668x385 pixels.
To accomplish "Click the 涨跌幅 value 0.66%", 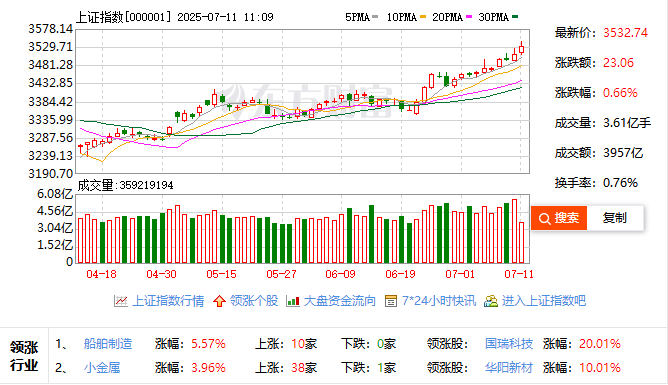I will pos(620,93).
